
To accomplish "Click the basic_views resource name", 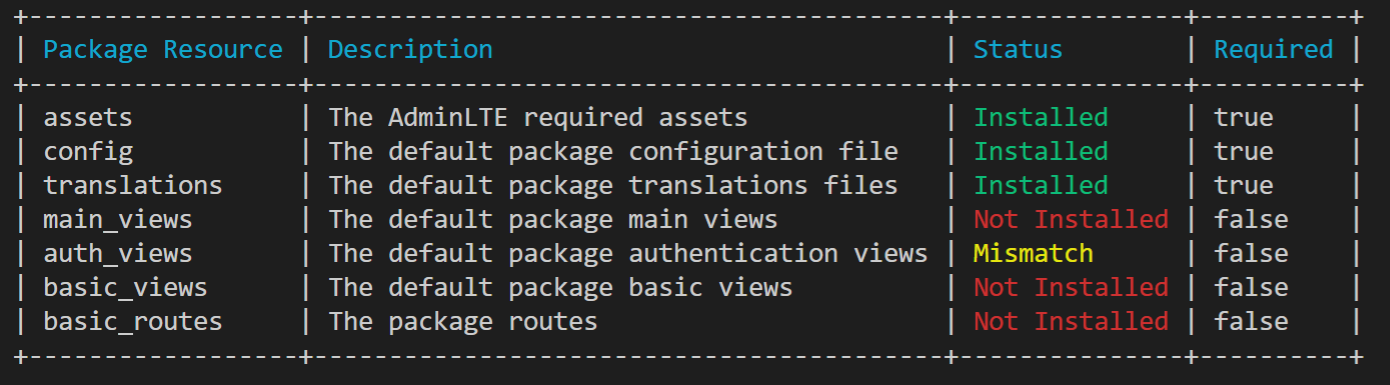I will click(x=125, y=288).
